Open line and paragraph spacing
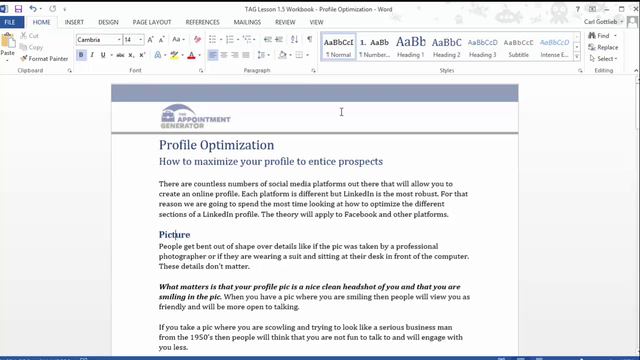 pyautogui.click(x=262, y=55)
